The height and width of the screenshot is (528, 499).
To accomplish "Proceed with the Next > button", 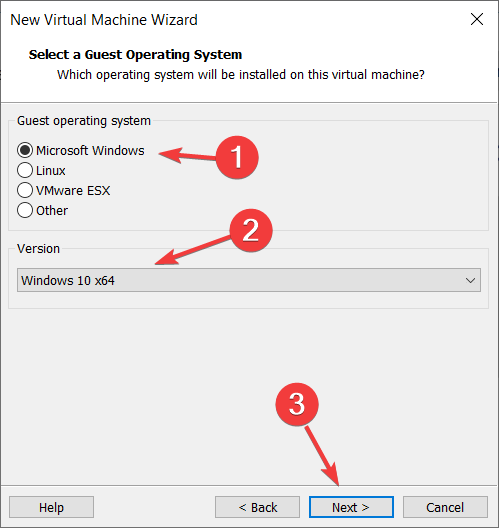I will pyautogui.click(x=351, y=507).
